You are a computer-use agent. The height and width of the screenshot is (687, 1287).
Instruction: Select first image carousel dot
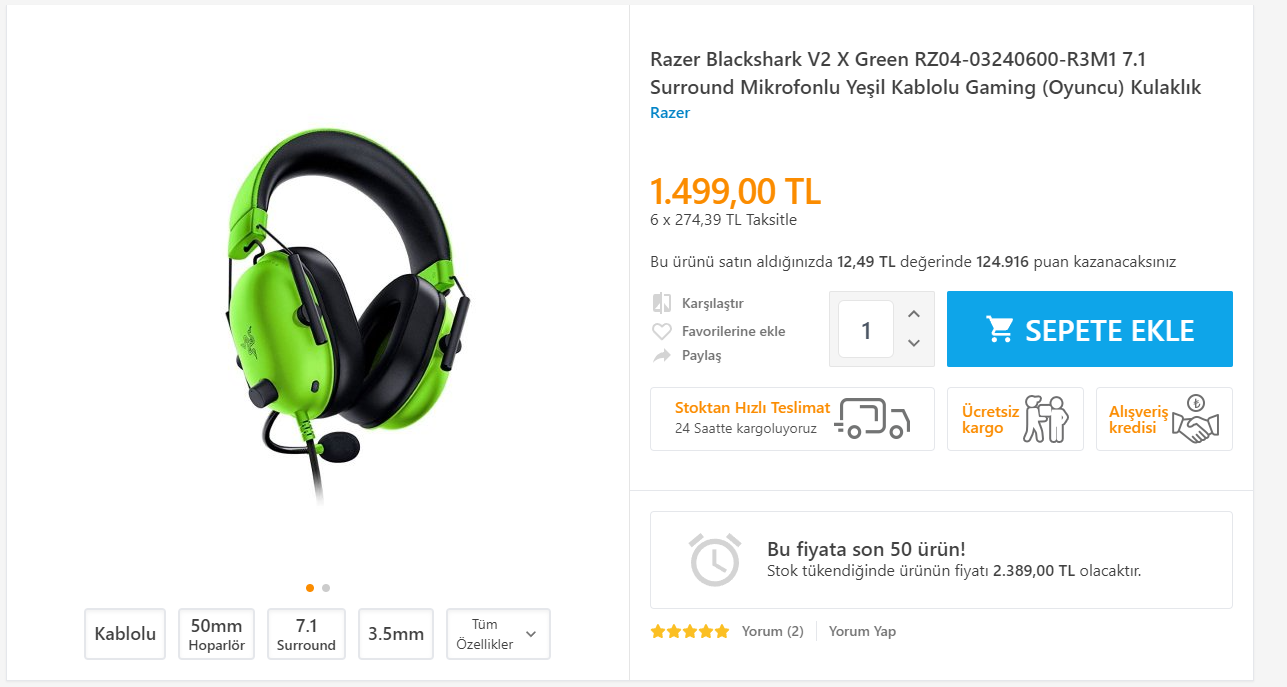point(310,588)
